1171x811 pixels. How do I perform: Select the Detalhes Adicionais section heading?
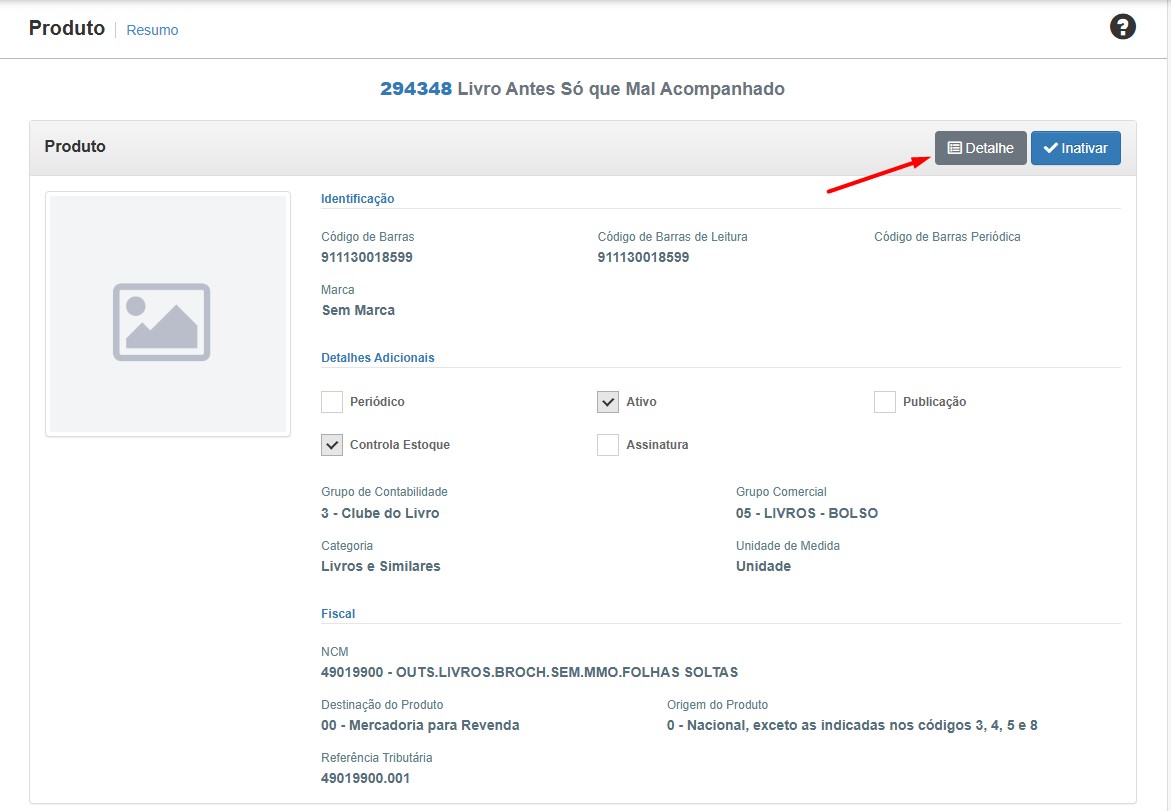(x=377, y=357)
